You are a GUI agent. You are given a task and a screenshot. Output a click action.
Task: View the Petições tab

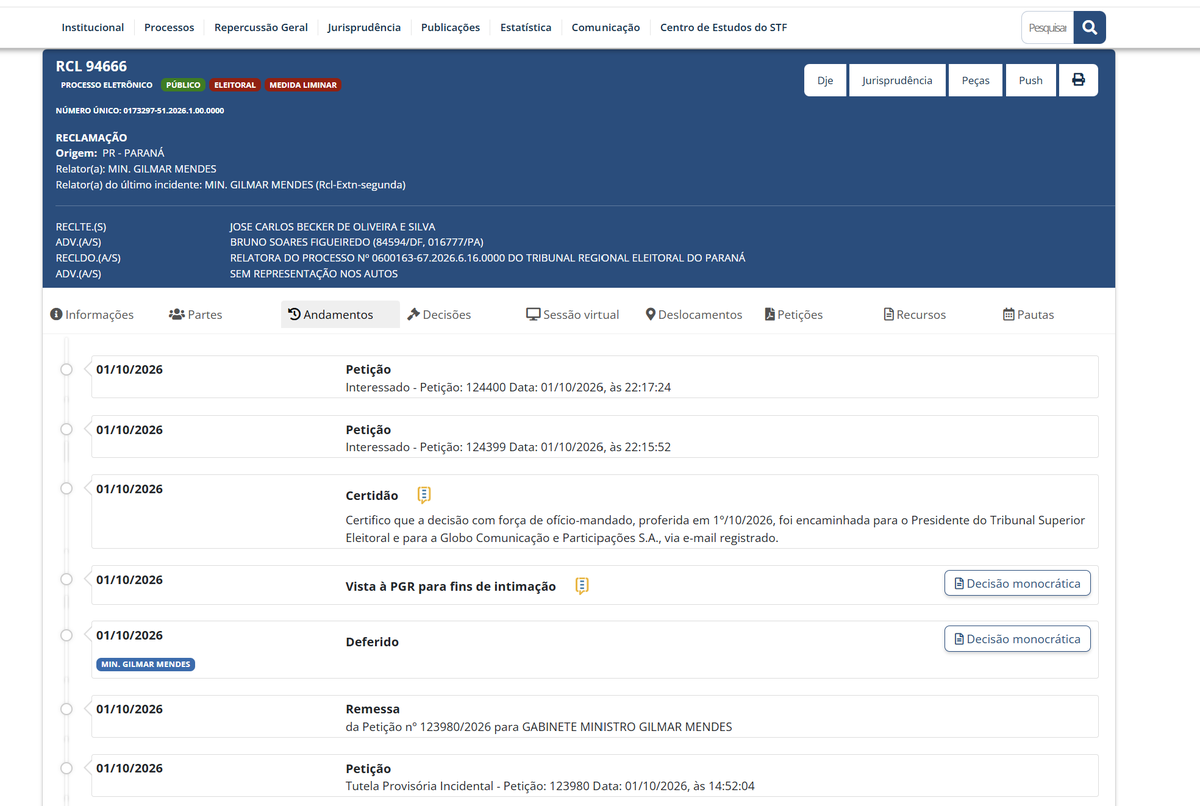coord(794,314)
